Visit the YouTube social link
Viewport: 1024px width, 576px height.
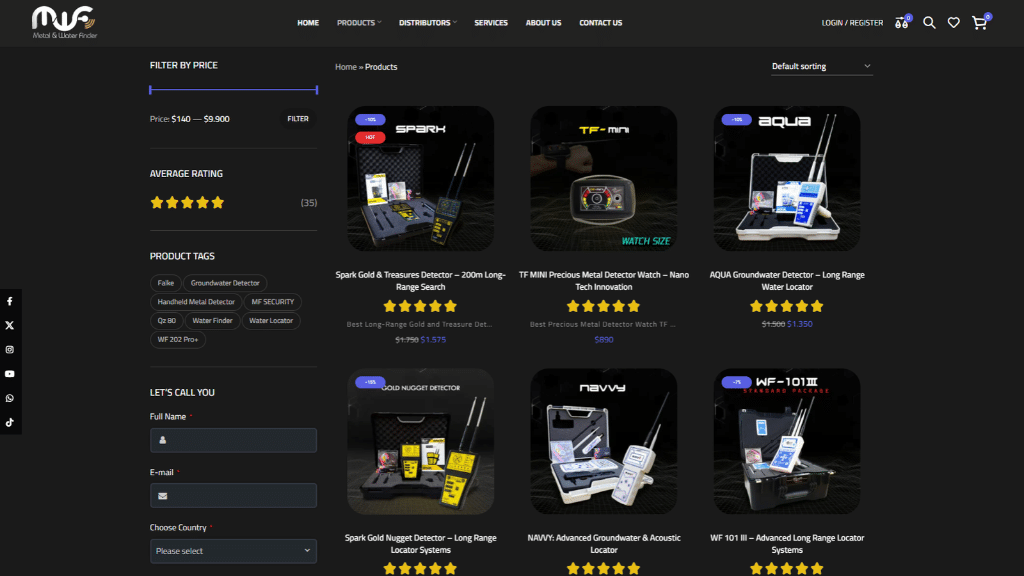point(10,374)
